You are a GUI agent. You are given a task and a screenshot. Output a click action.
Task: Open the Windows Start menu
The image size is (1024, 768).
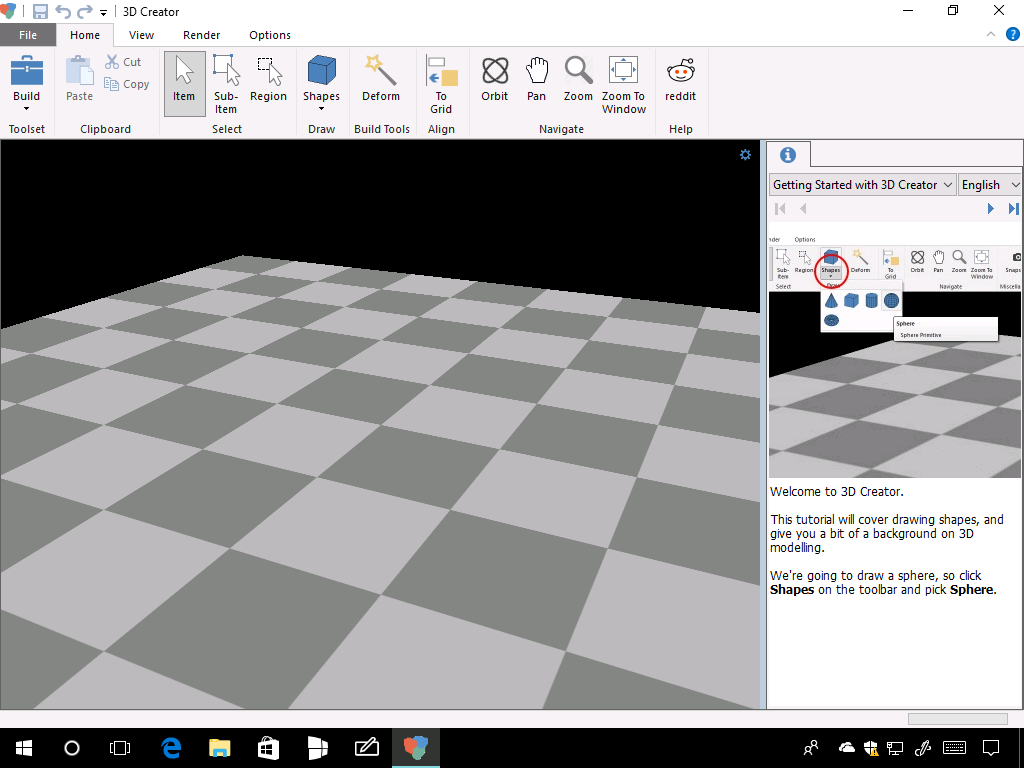(24, 748)
